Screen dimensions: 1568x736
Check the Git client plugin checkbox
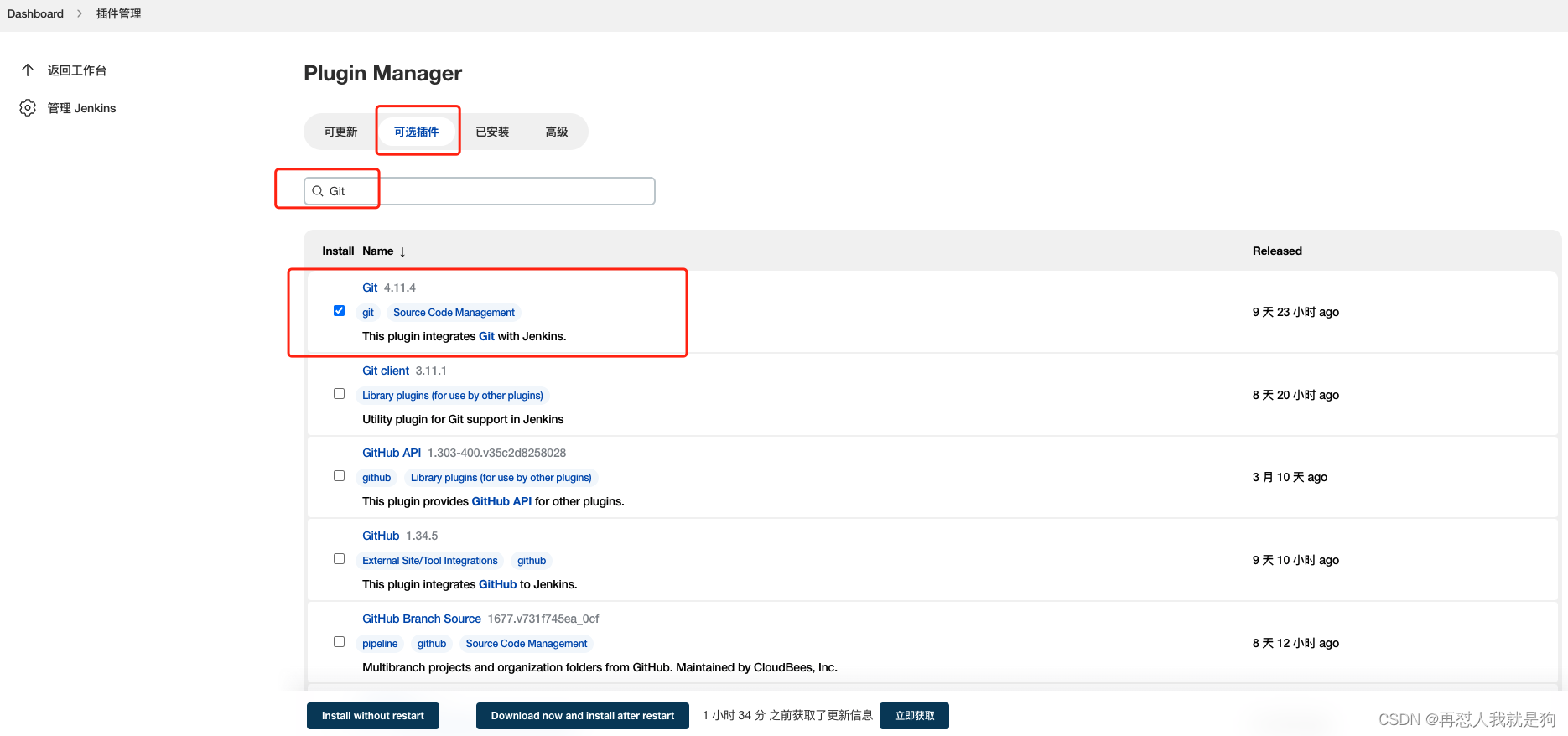[x=339, y=393]
